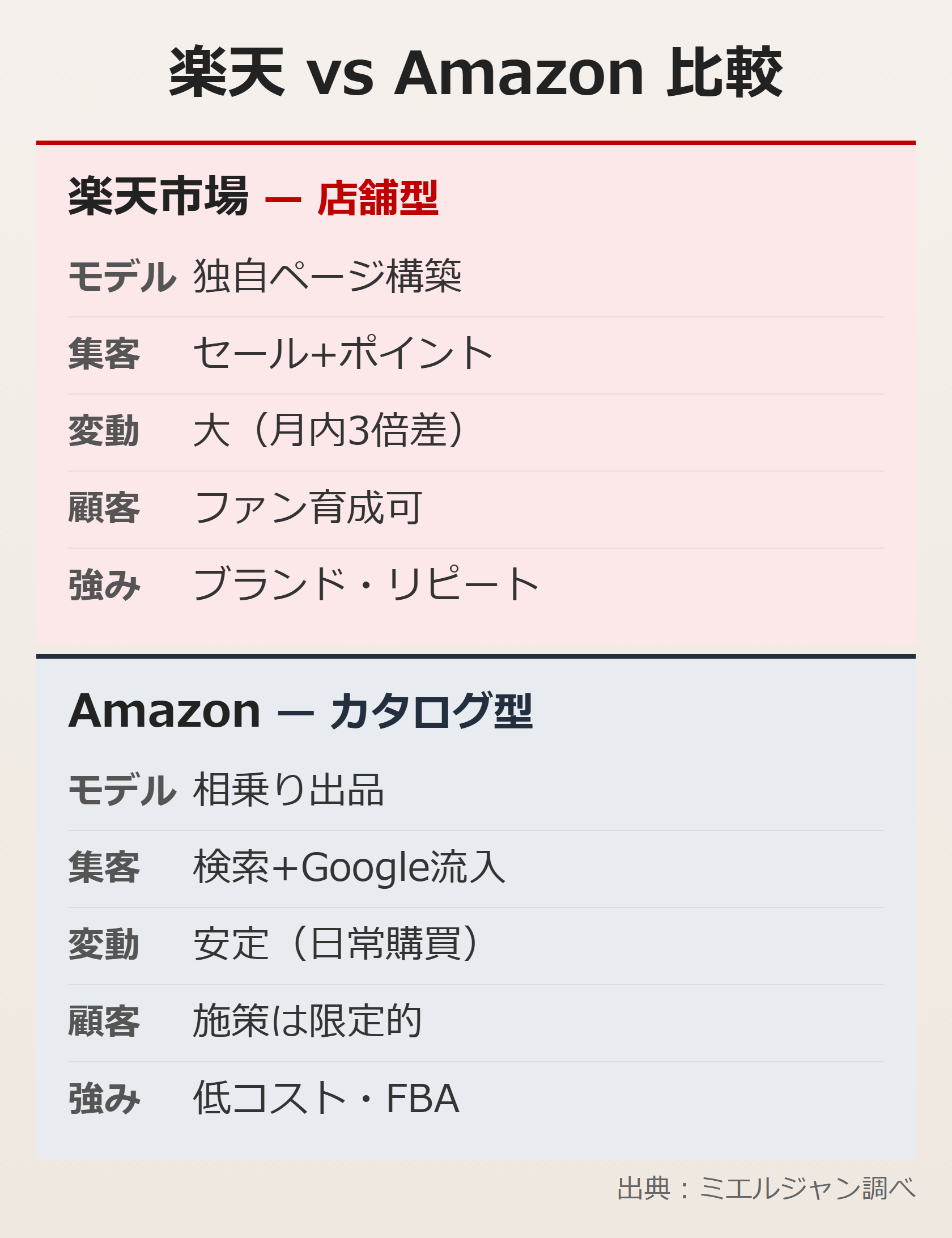
Task: Click the source note 出典：ミエルジャン調べ
Action: pyautogui.click(x=766, y=1188)
